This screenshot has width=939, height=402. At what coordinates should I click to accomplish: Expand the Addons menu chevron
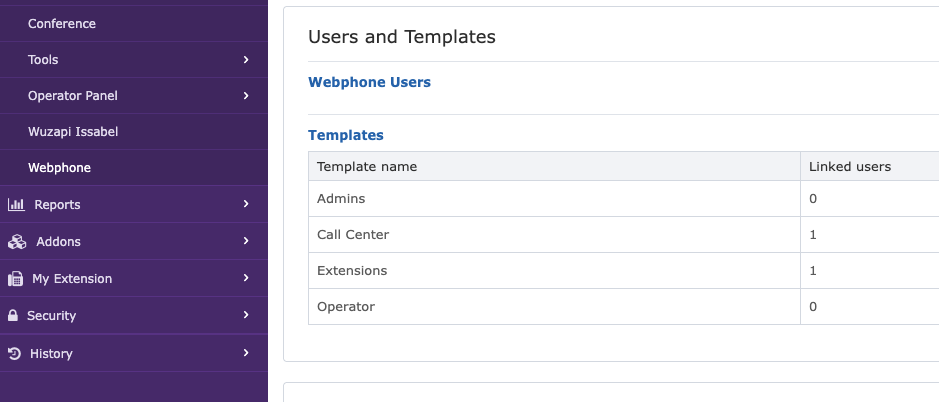(246, 241)
